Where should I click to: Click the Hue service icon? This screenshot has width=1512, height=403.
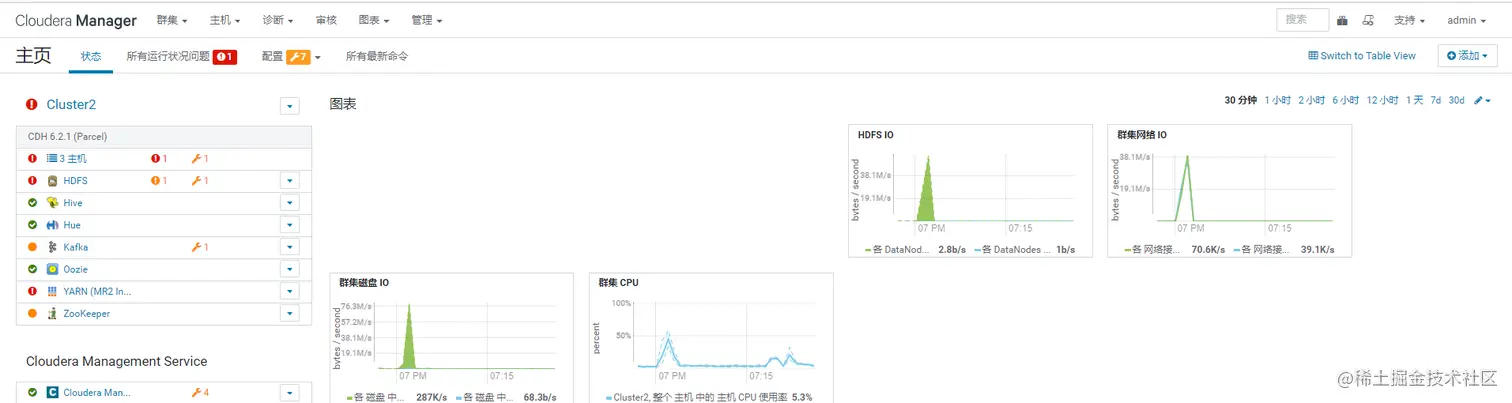[x=53, y=225]
